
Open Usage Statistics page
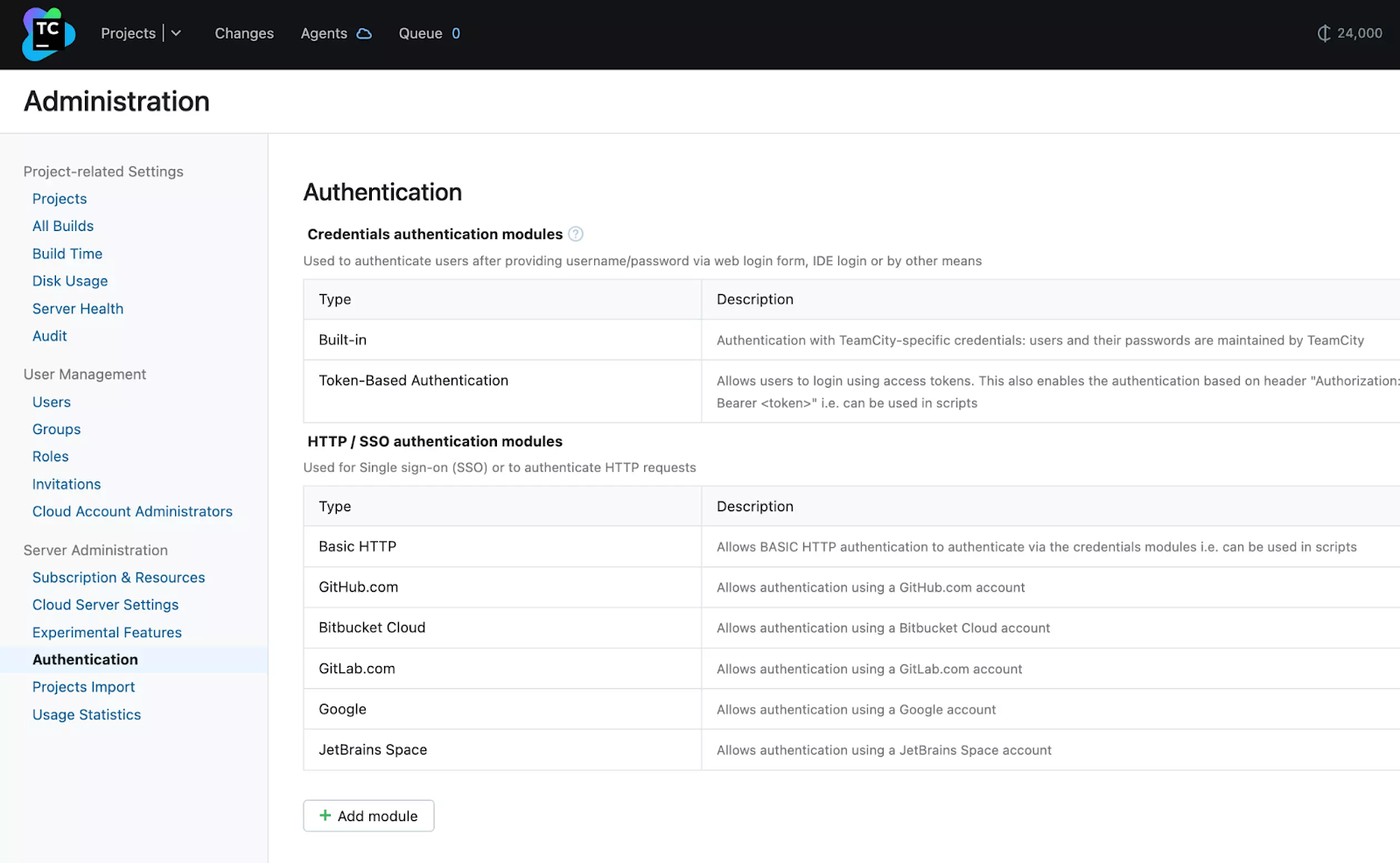(x=87, y=715)
